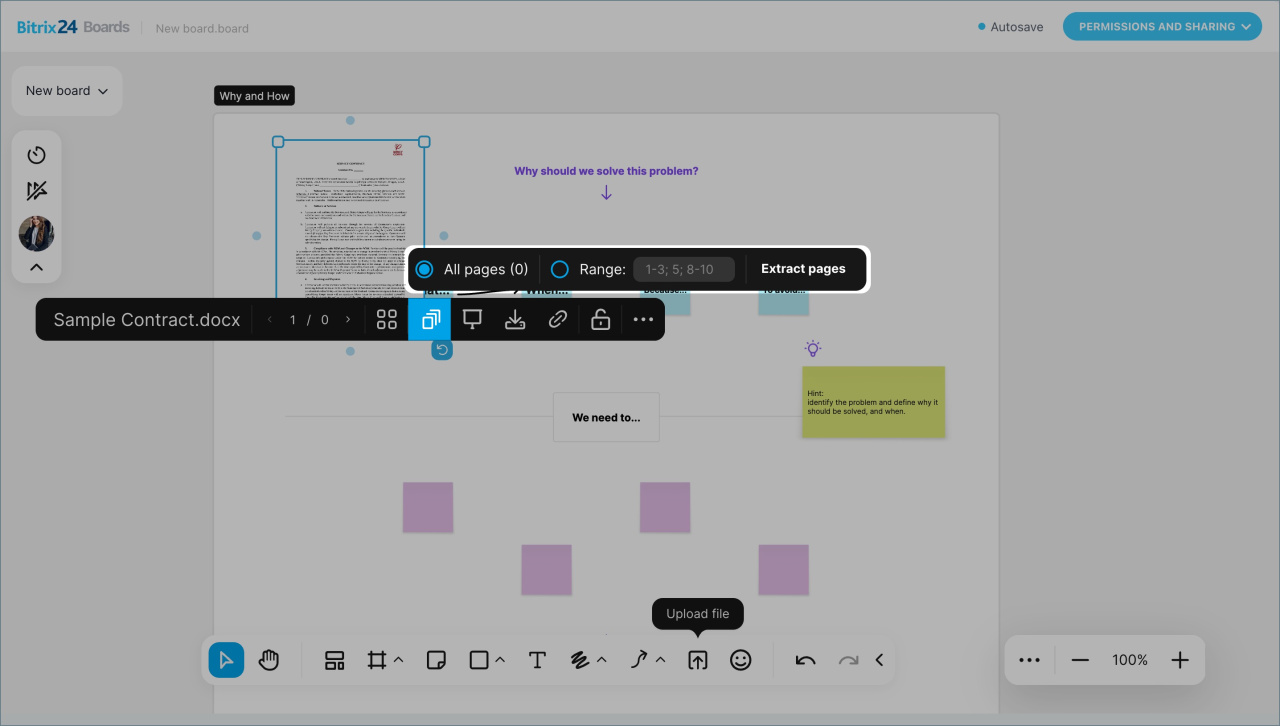
Task: Select the sticky note tool
Action: (x=436, y=660)
